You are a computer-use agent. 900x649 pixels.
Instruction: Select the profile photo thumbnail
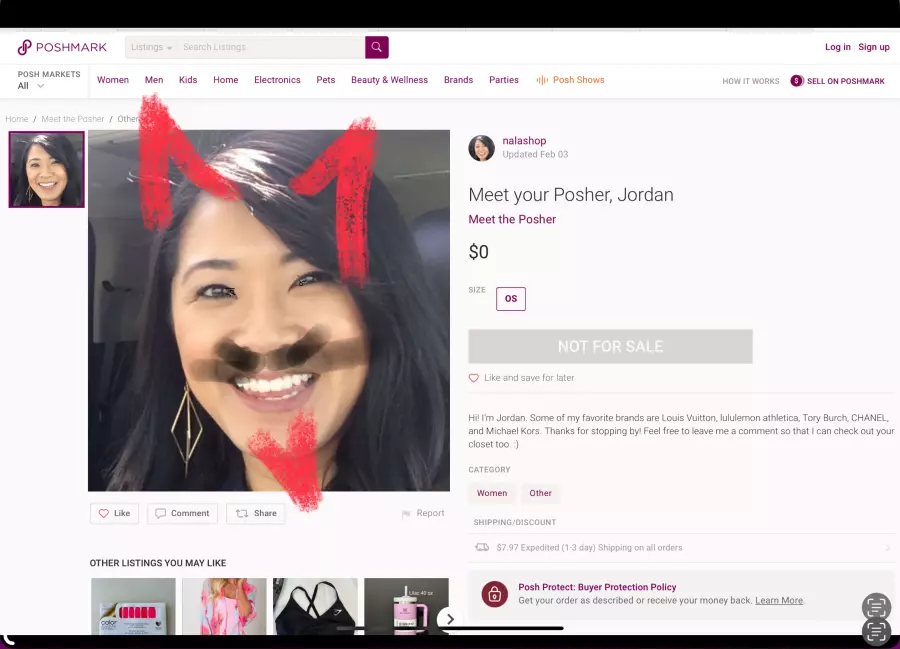click(x=46, y=169)
